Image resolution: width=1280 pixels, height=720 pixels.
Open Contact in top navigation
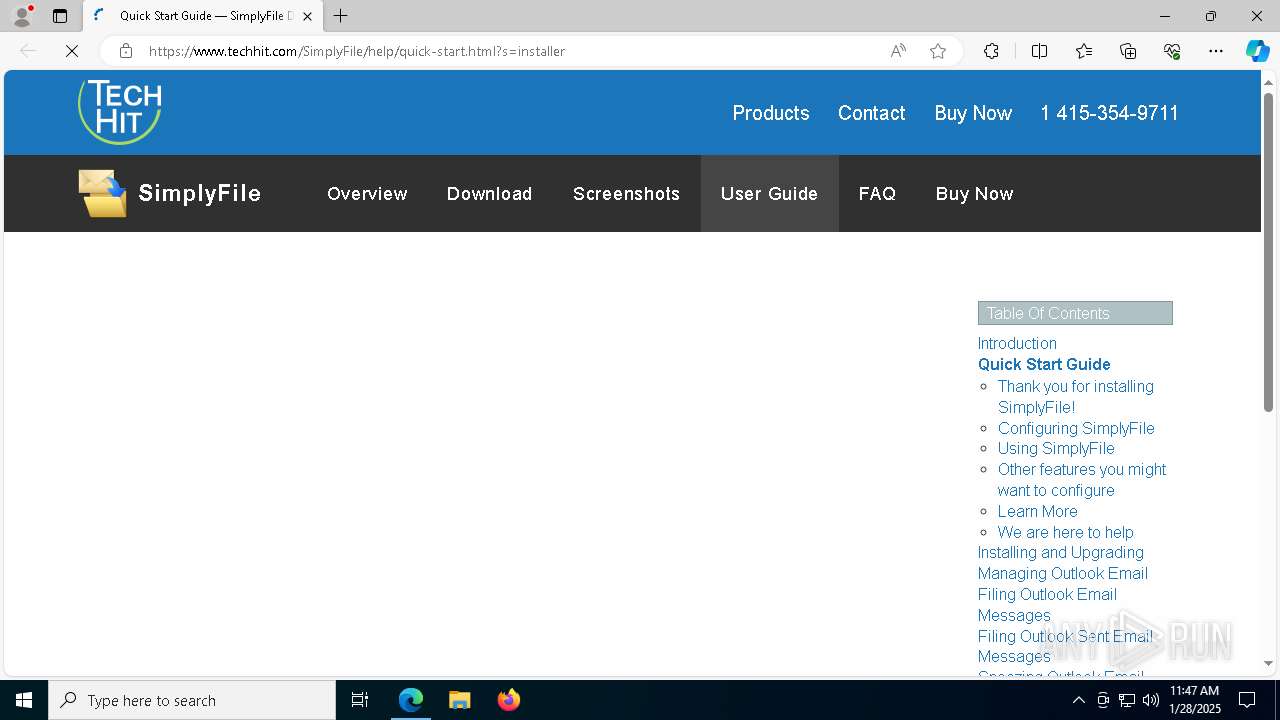pos(872,113)
